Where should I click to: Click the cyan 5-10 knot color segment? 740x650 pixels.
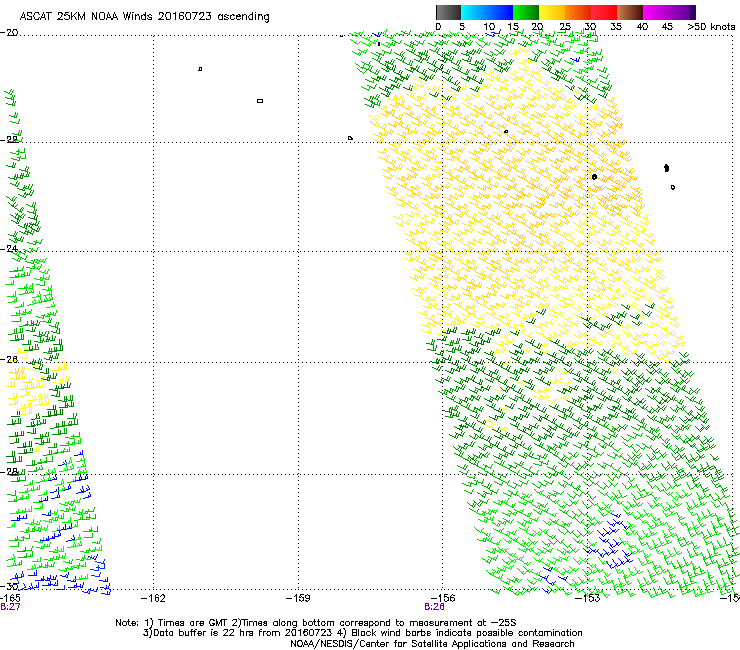pos(474,12)
